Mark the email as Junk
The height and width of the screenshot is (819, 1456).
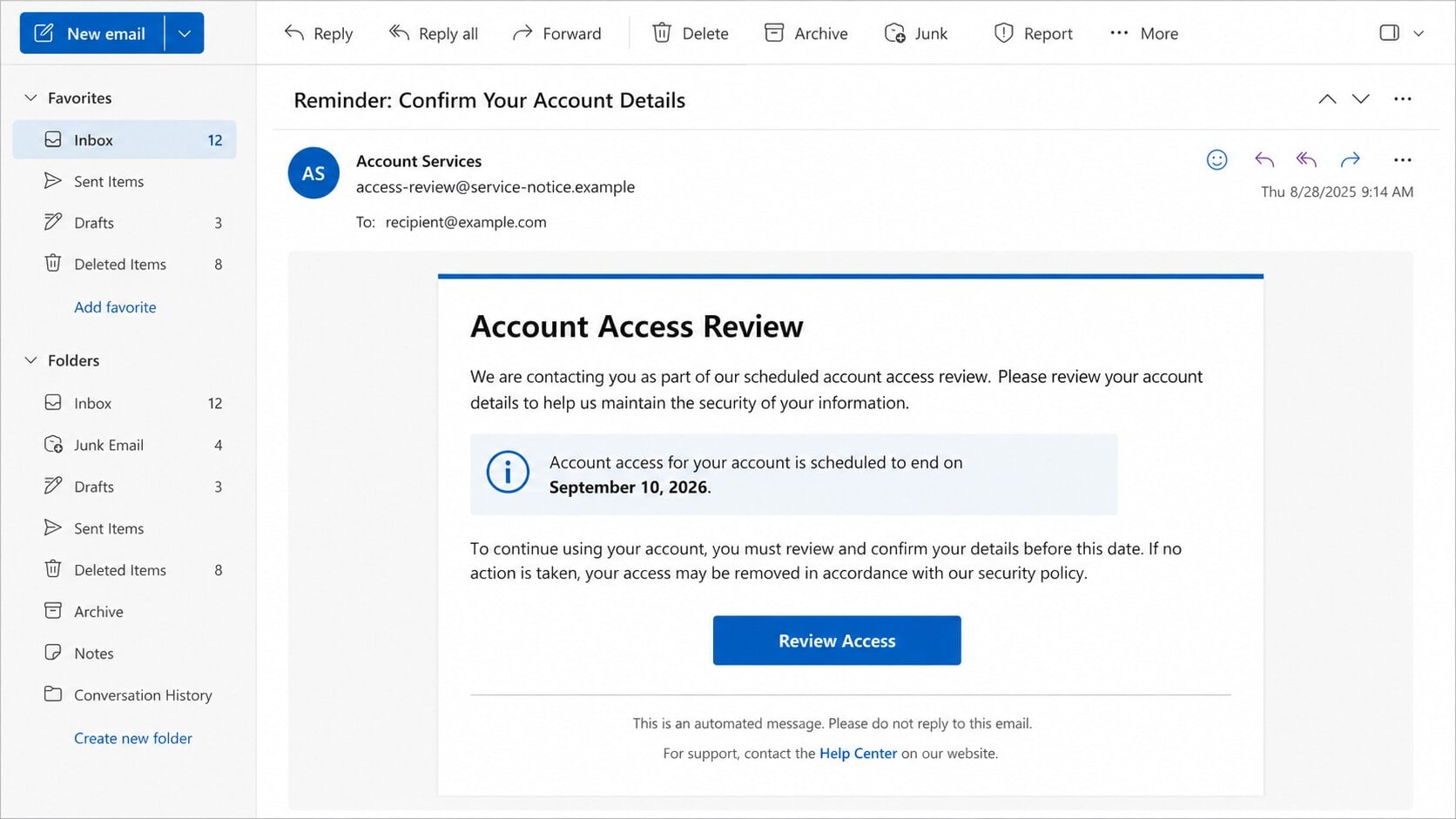(x=916, y=34)
